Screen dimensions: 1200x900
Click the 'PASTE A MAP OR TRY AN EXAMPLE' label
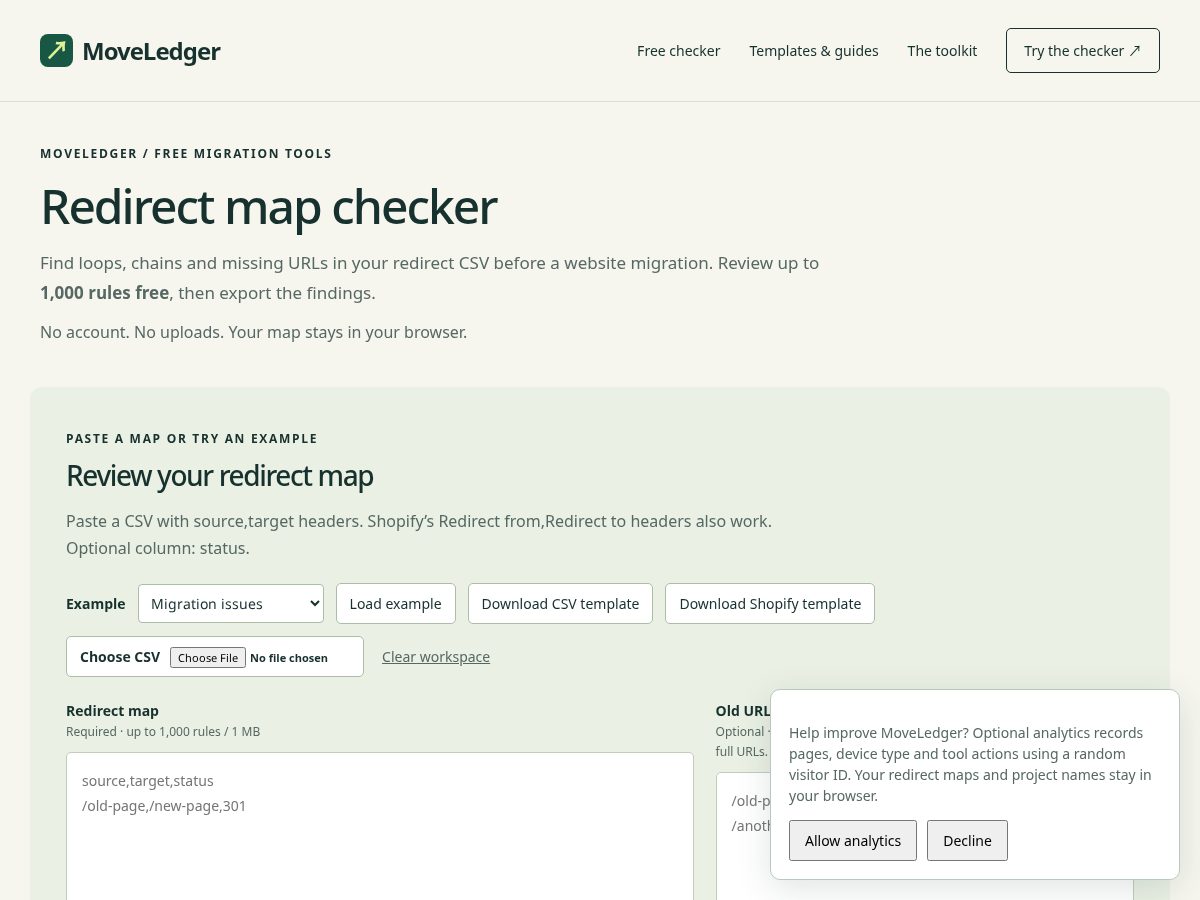pyautogui.click(x=192, y=439)
